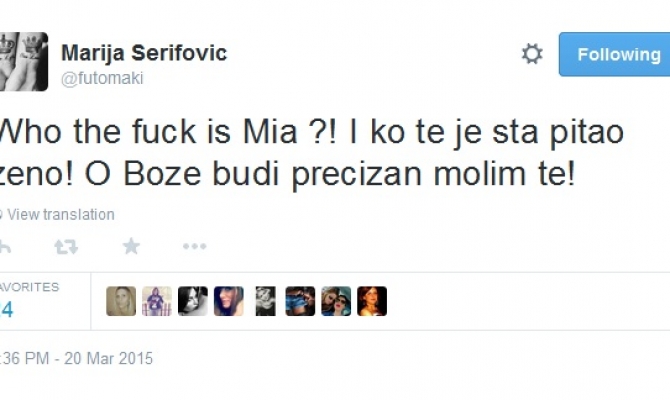Click the third favoriter avatar thumbnail
Screen dimensions: 670x400
(x=193, y=301)
